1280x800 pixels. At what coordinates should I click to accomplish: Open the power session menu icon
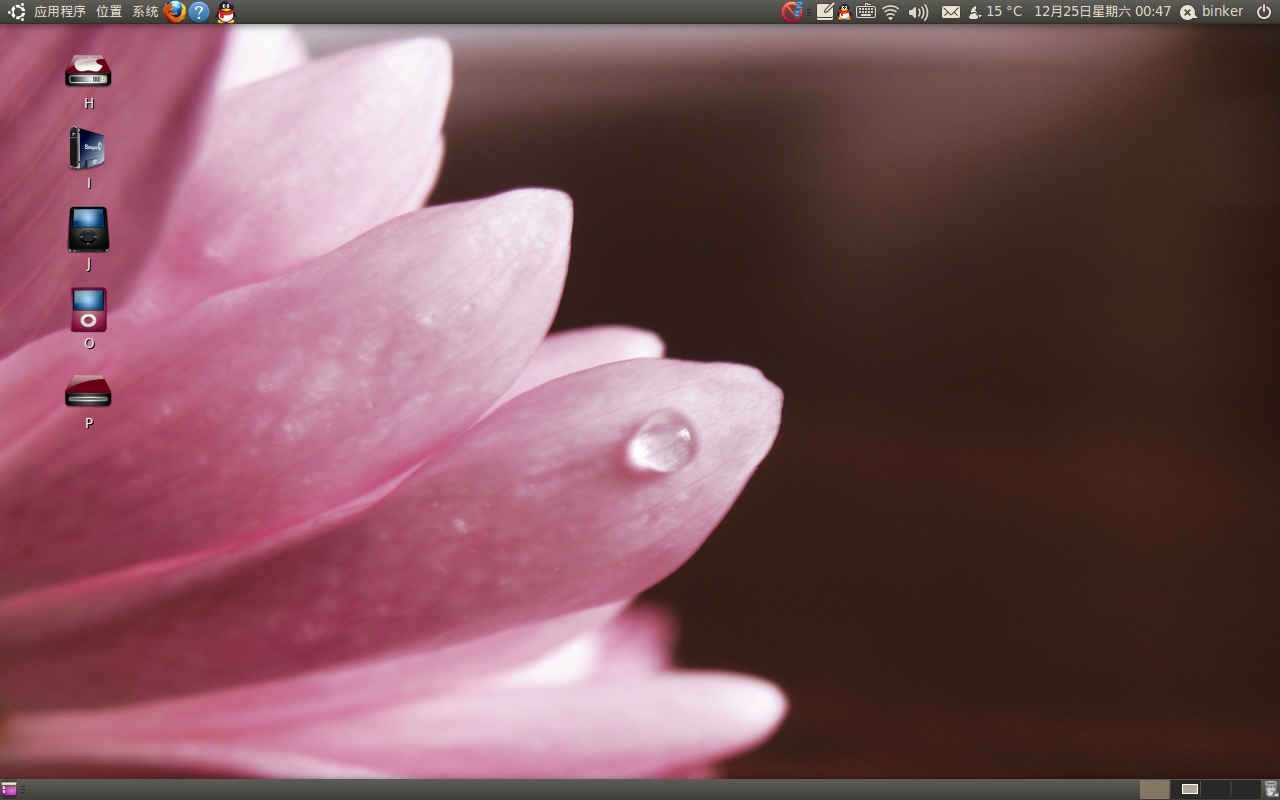point(1263,12)
